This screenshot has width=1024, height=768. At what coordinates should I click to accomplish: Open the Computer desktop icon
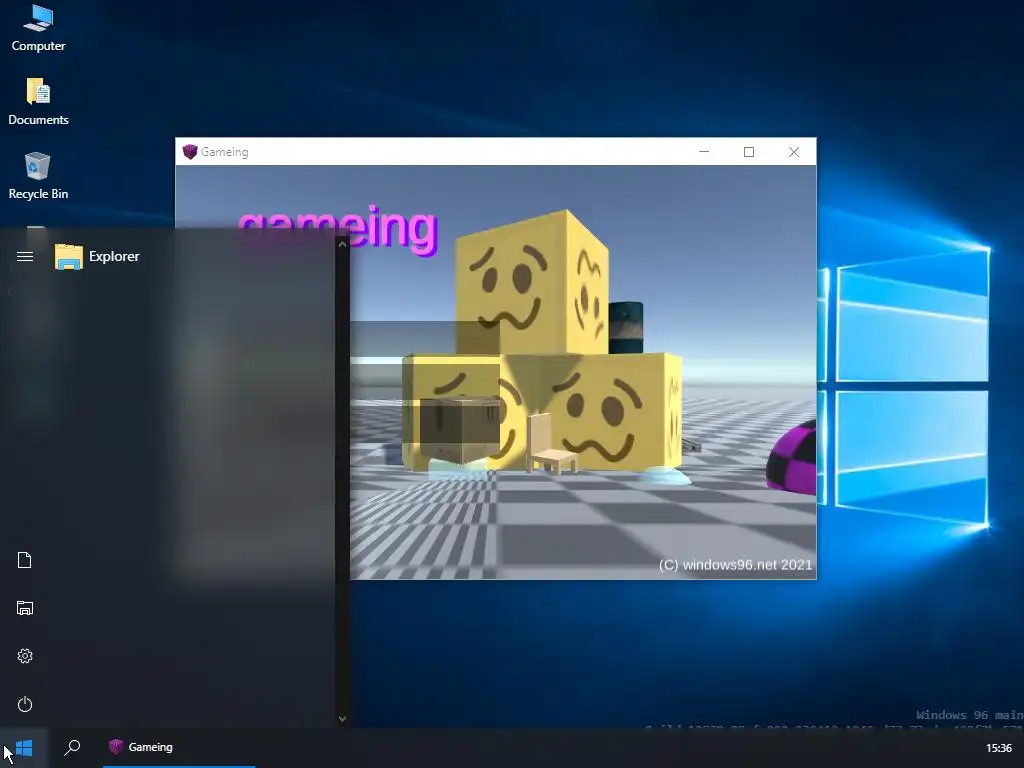click(x=38, y=27)
